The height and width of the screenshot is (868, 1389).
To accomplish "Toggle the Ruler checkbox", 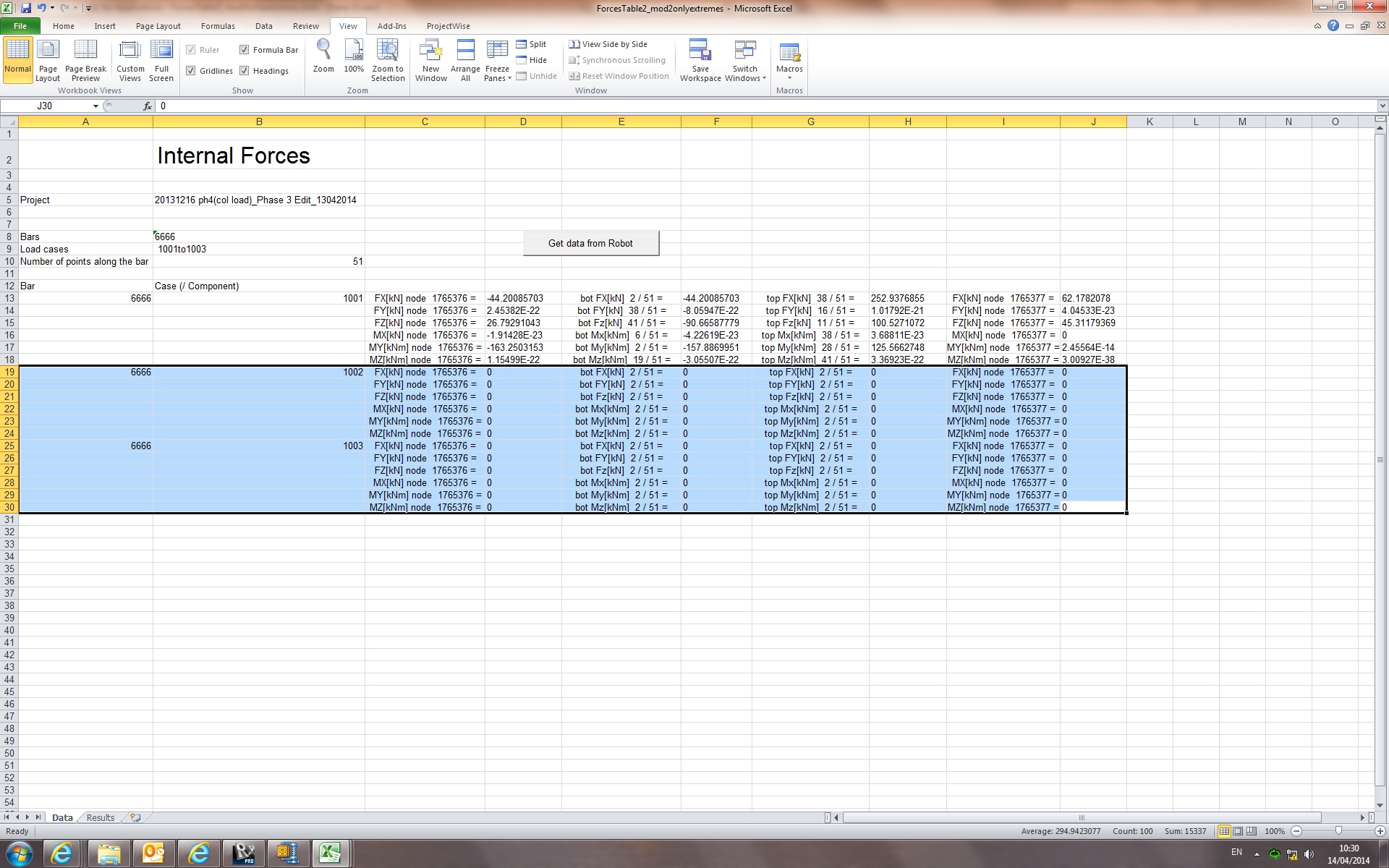I will point(191,50).
